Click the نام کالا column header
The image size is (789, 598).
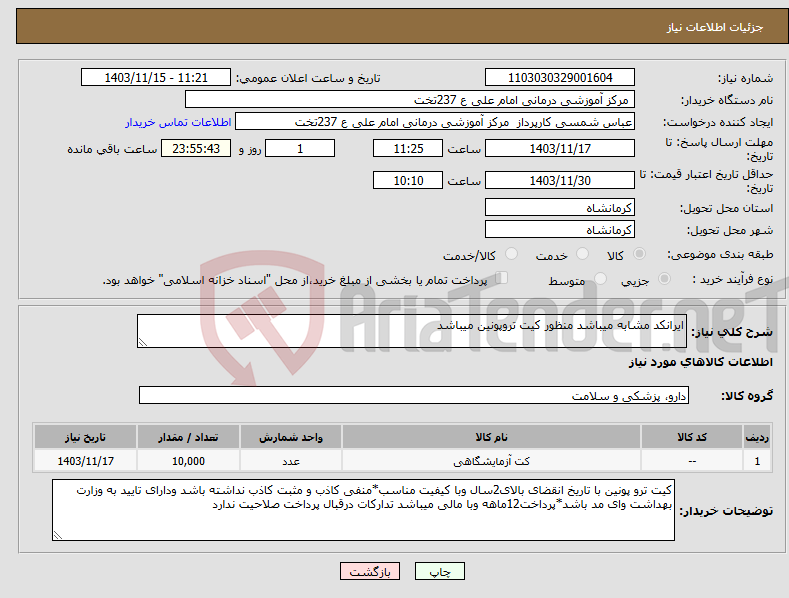click(491, 437)
